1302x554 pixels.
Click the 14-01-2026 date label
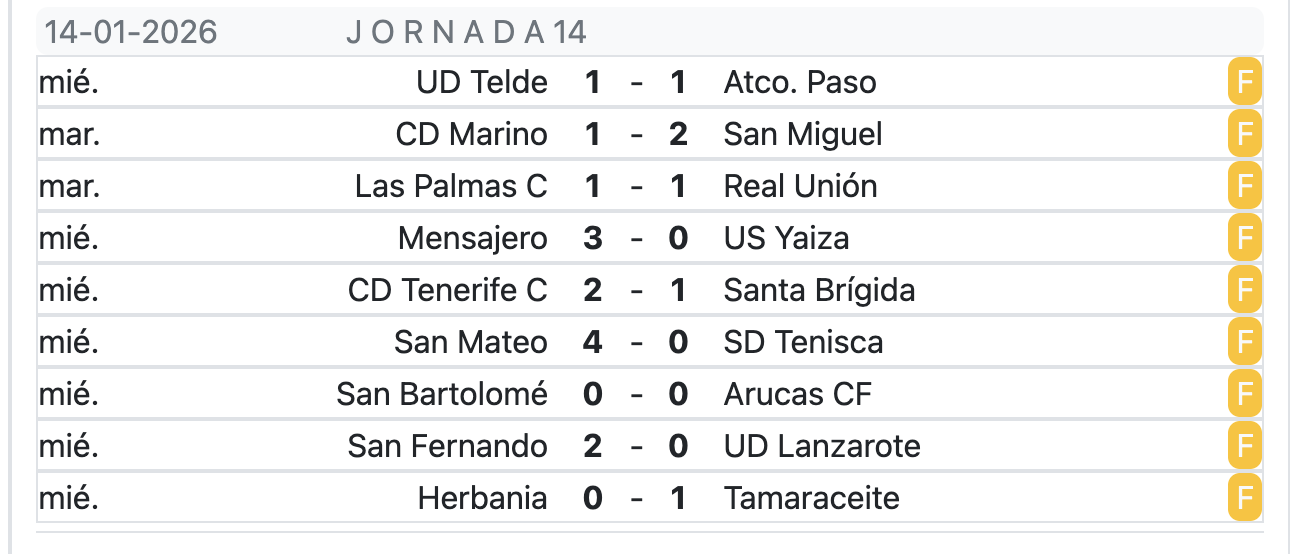tap(130, 33)
